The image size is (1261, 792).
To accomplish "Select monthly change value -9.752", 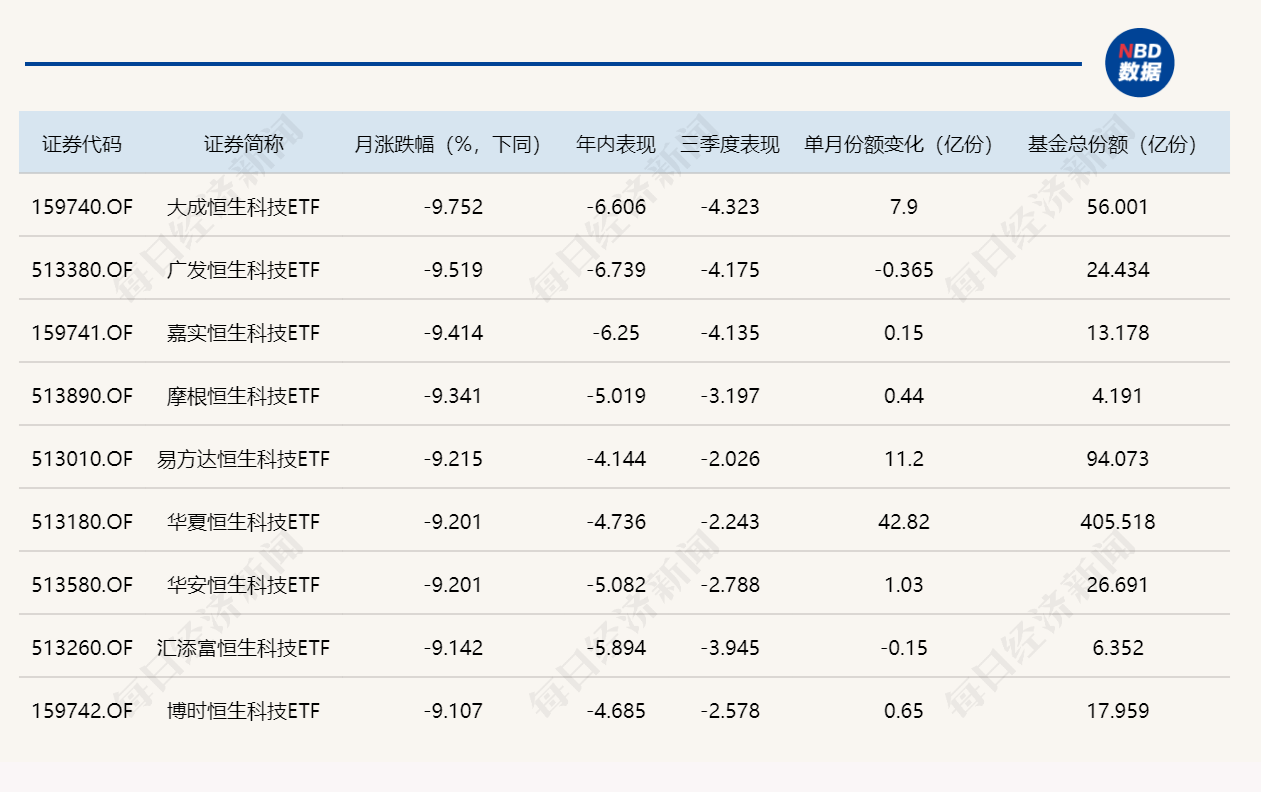I will tap(453, 207).
